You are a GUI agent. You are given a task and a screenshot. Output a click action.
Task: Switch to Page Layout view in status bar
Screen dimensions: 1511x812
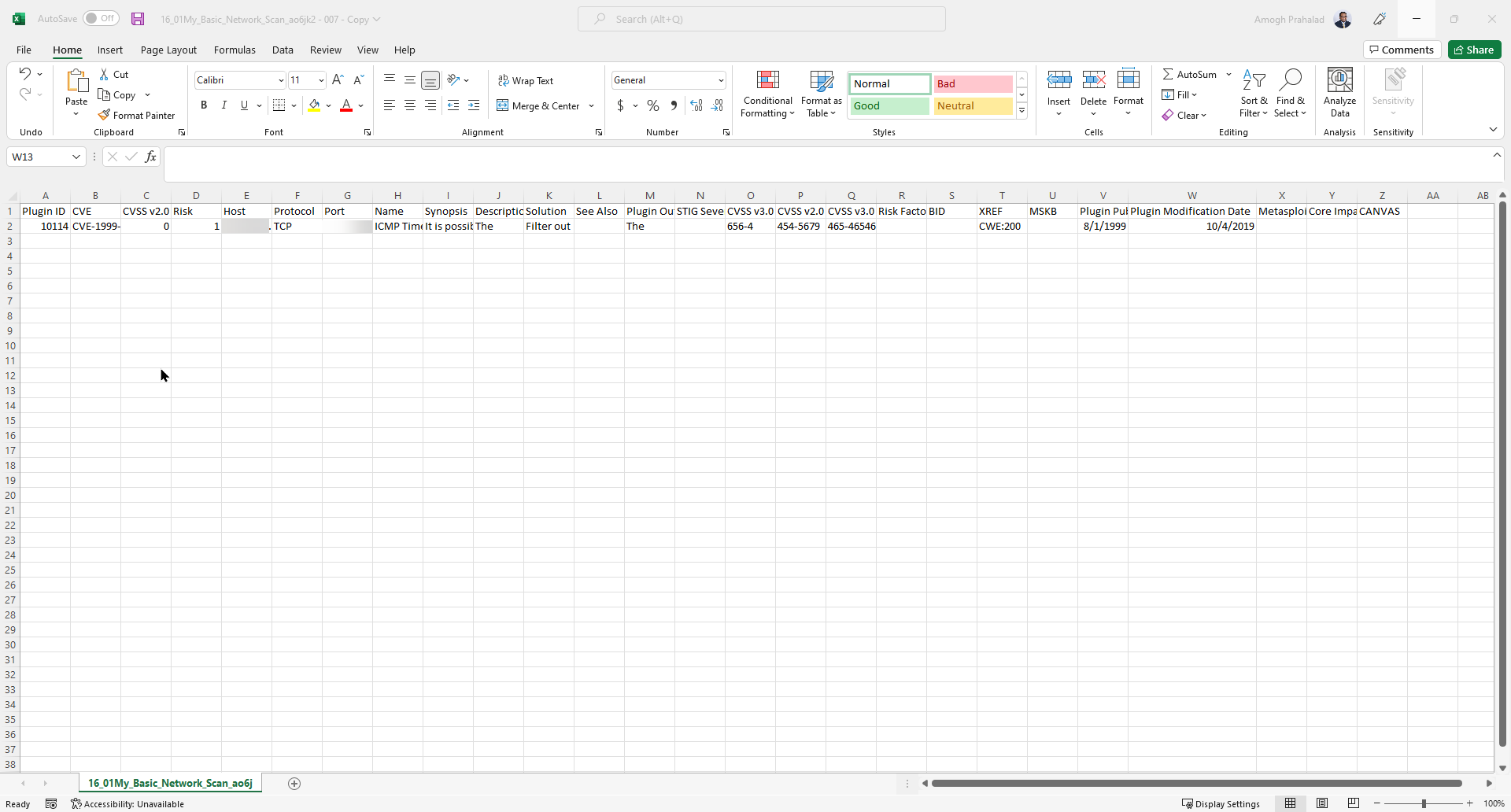[1322, 803]
